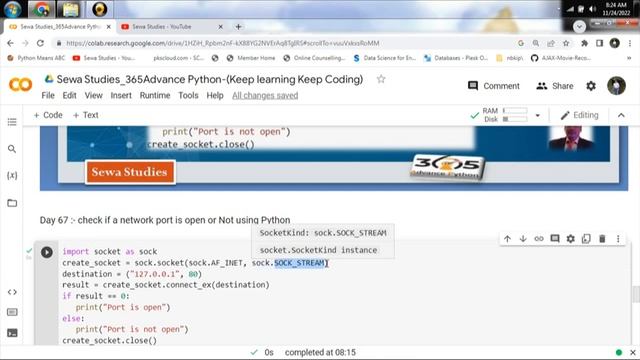Click Day 67 text cell heading
This screenshot has width=640, height=360.
click(165, 220)
